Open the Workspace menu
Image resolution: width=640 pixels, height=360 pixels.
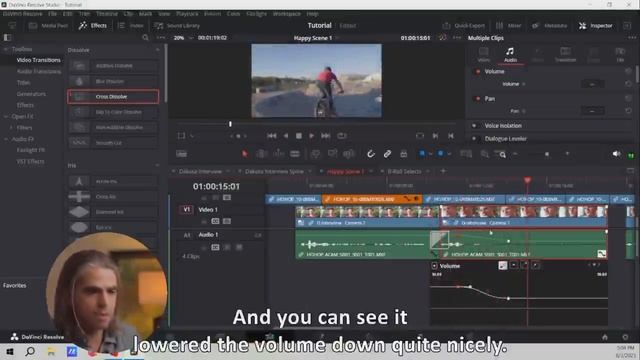coord(287,13)
